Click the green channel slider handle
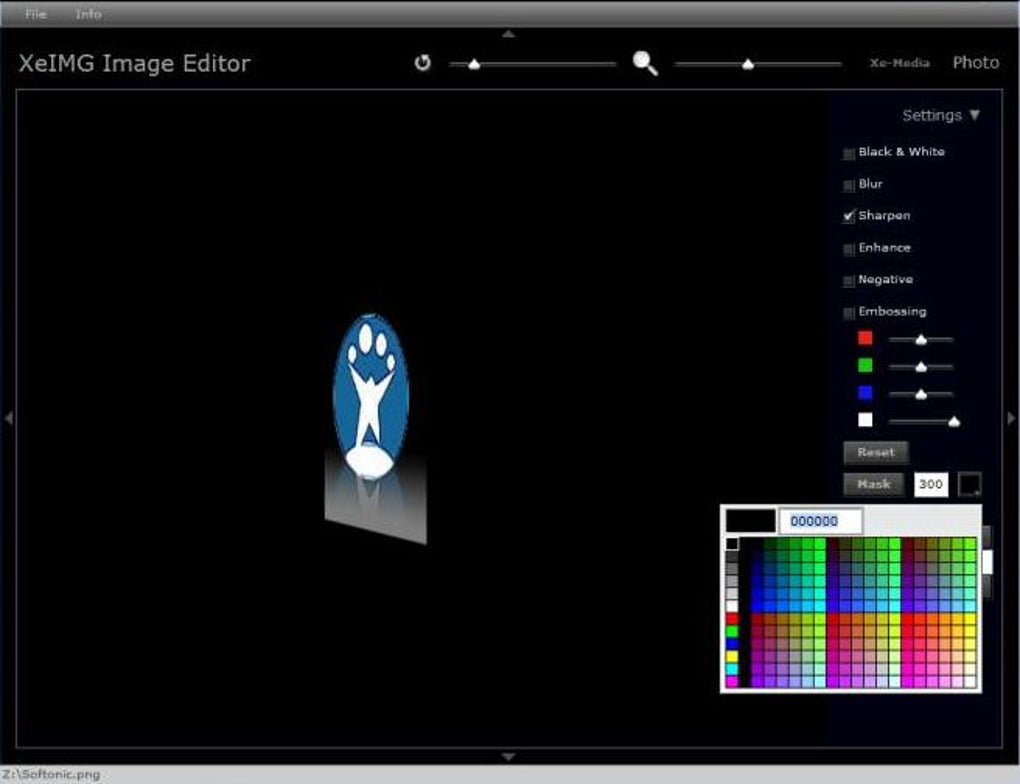This screenshot has height=784, width=1020. 921,367
